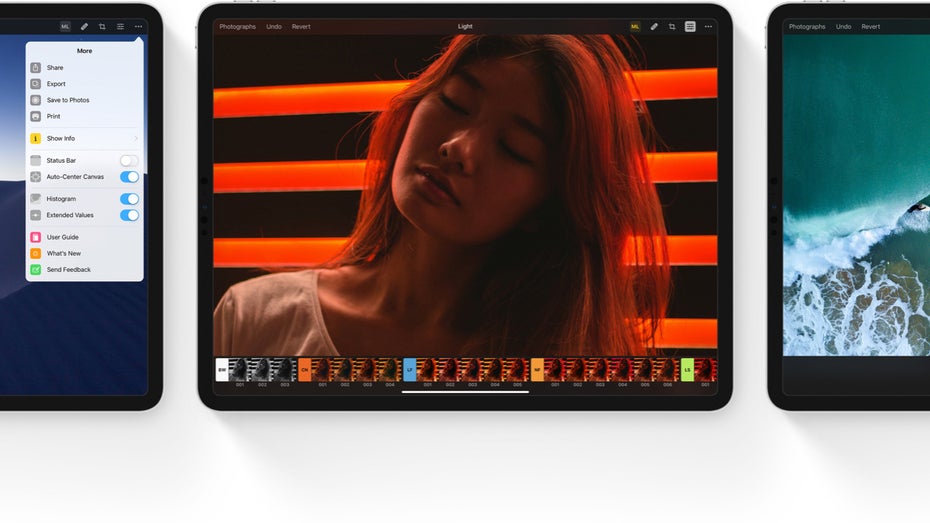This screenshot has height=523, width=930.
Task: Tap the ML Enhance icon above the portrait photo
Action: 635,27
